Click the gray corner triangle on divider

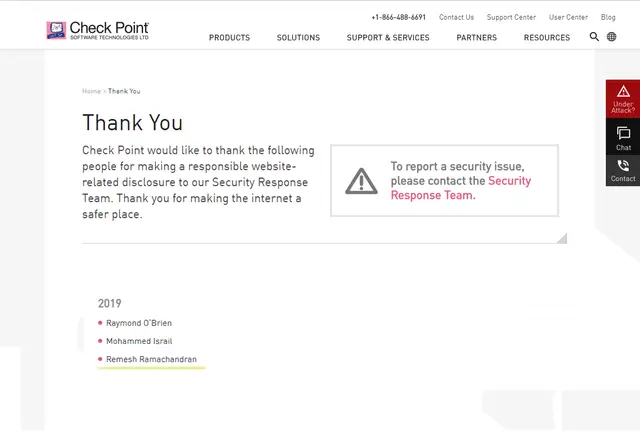coord(563,239)
